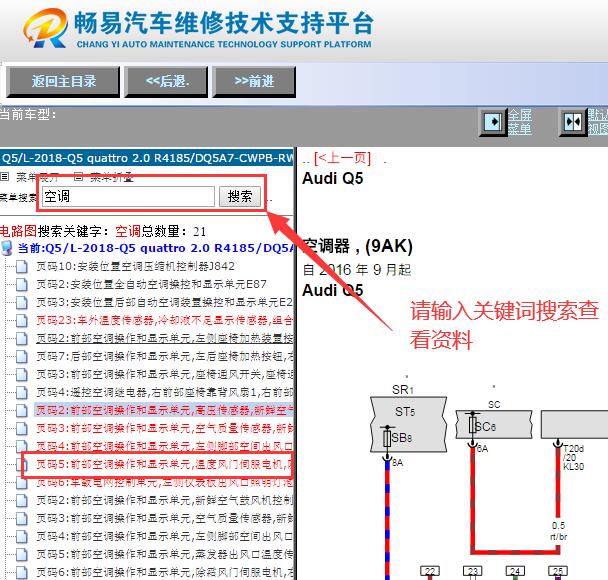This screenshot has height=580, width=608.
Task: Click document icon for 页码2 新鲜空气鼓风机控制 row
Action: [22, 501]
